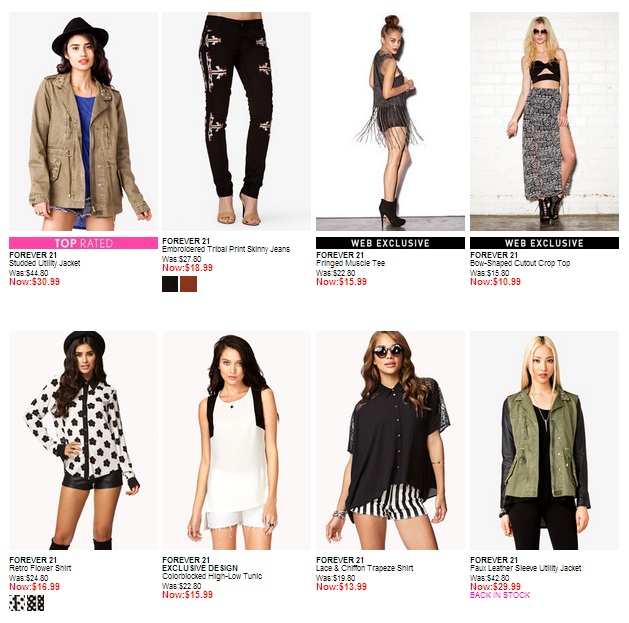View the Embroidered Tribal Print Skinny Jeans image
Viewport: 629px width, 623px height.
coord(236,121)
